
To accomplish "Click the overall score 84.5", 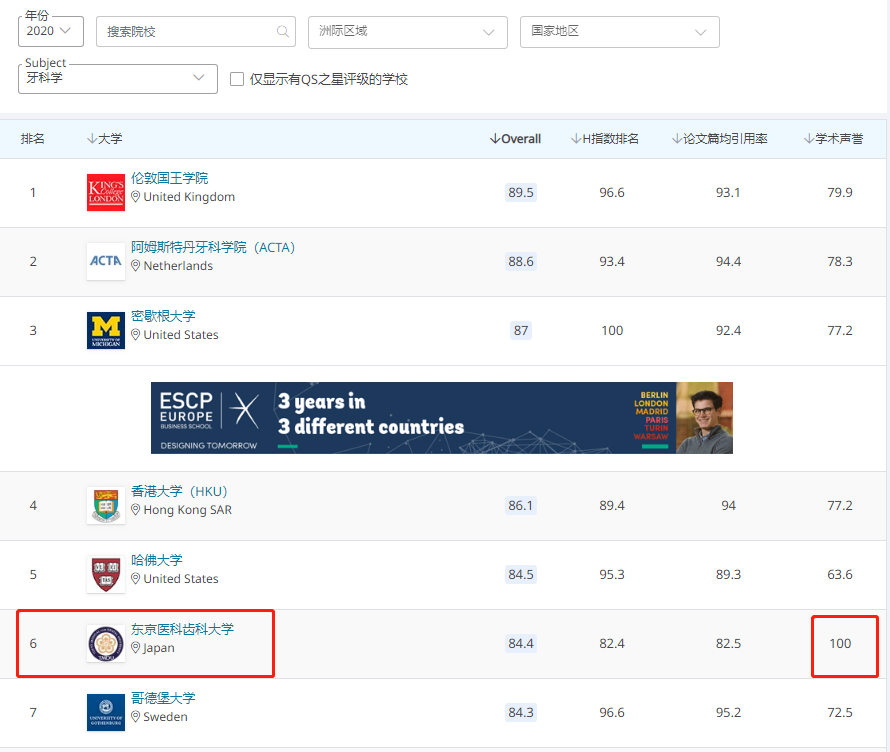I will point(520,574).
